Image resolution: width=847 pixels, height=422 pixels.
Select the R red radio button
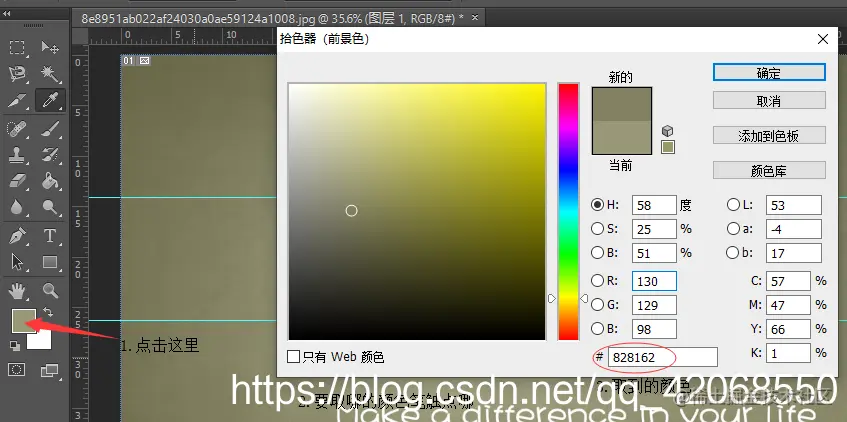[x=597, y=280]
